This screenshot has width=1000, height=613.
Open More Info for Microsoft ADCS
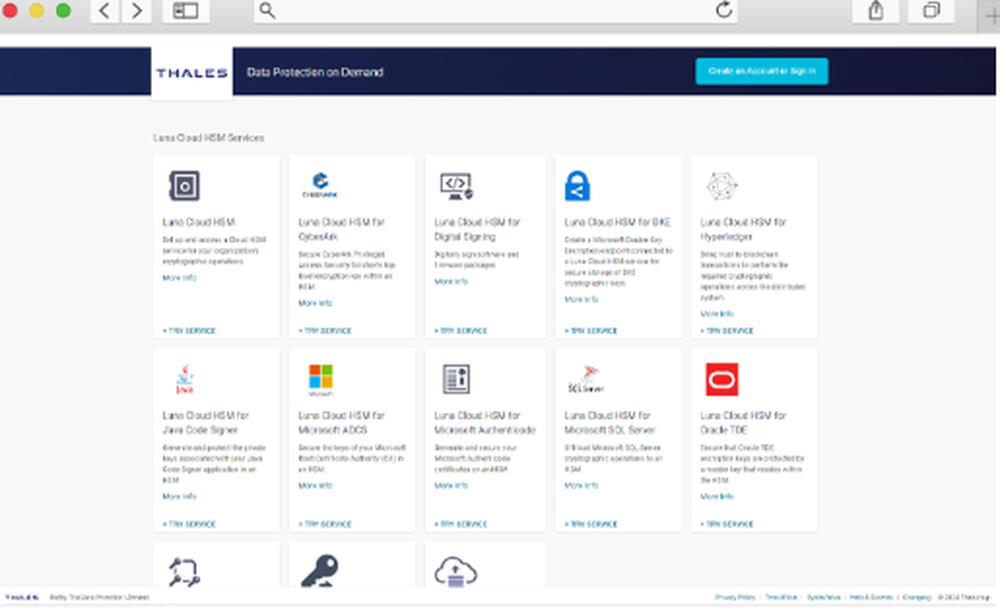coord(316,485)
